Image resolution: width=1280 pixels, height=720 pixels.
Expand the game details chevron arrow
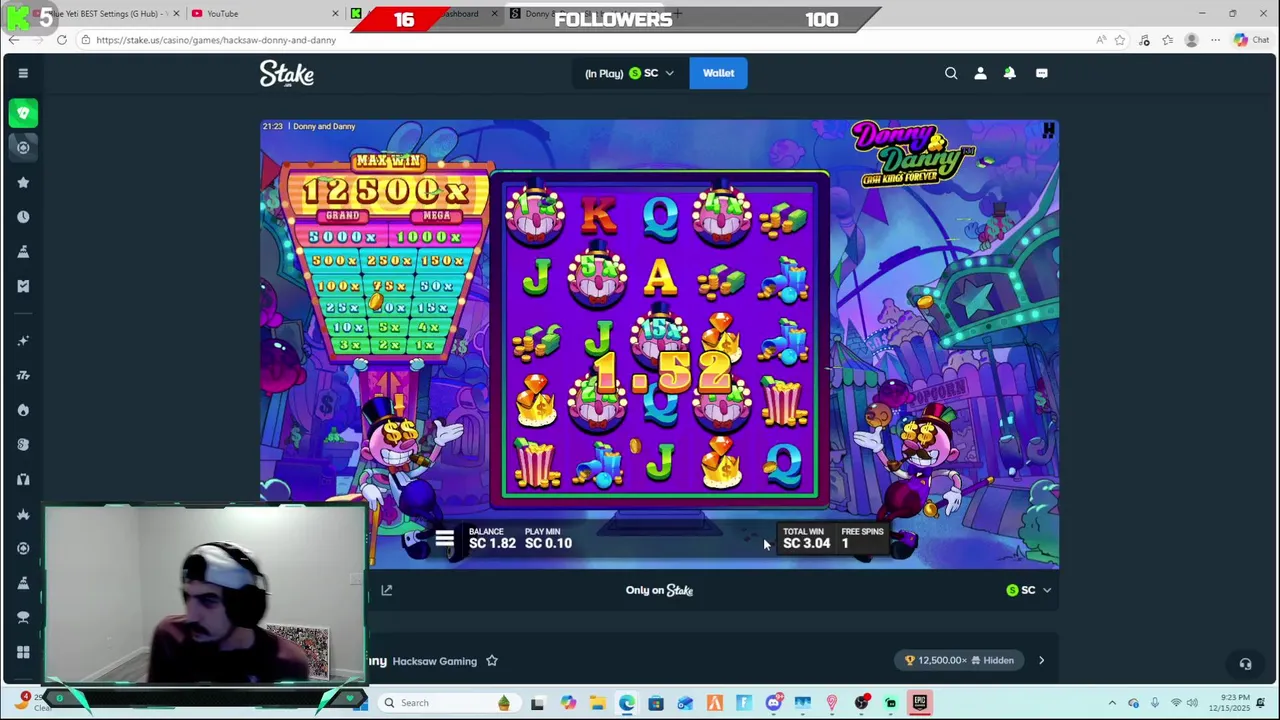coord(1041,660)
